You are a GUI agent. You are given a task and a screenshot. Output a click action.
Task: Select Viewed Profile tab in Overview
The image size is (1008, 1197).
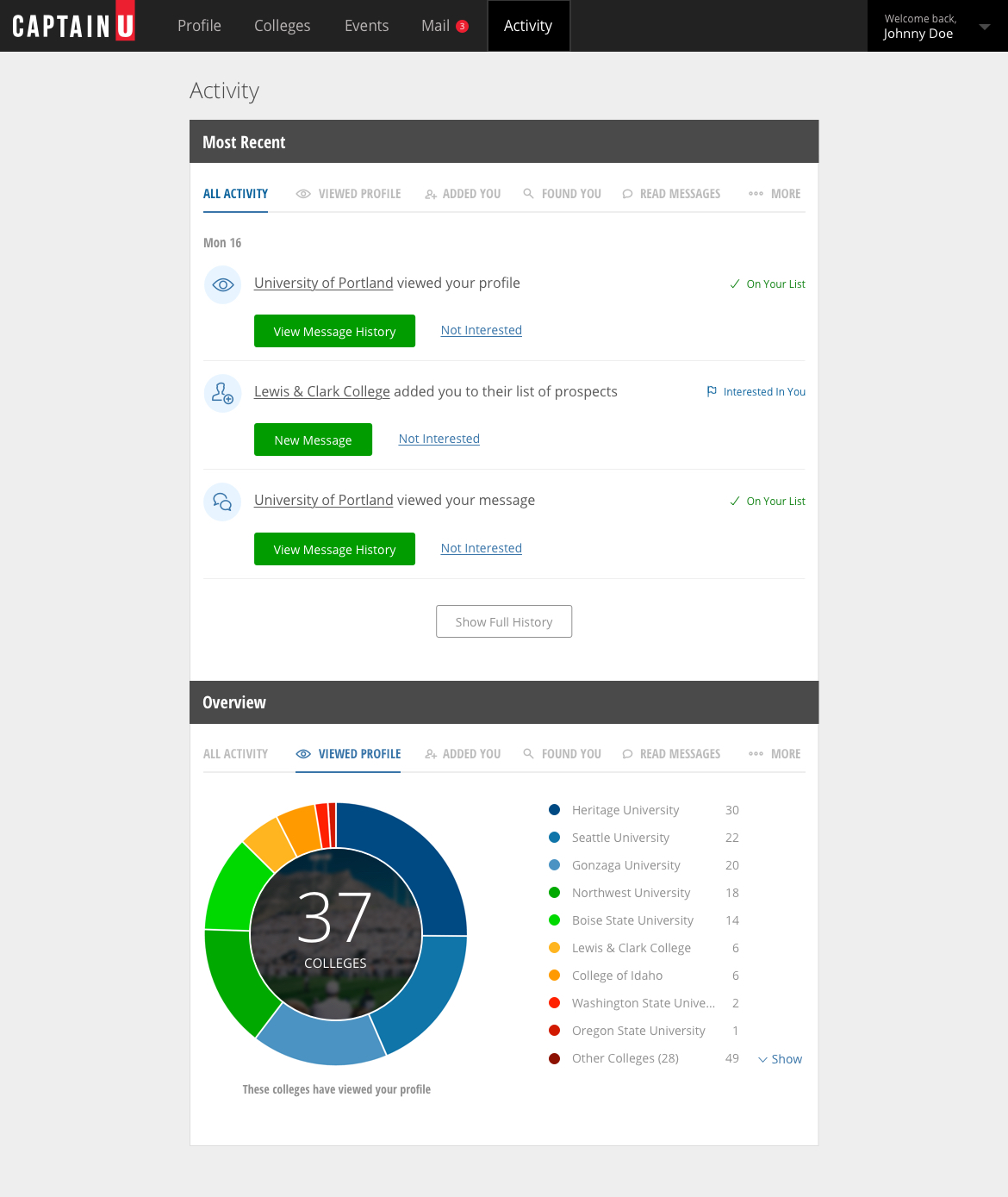coord(348,754)
